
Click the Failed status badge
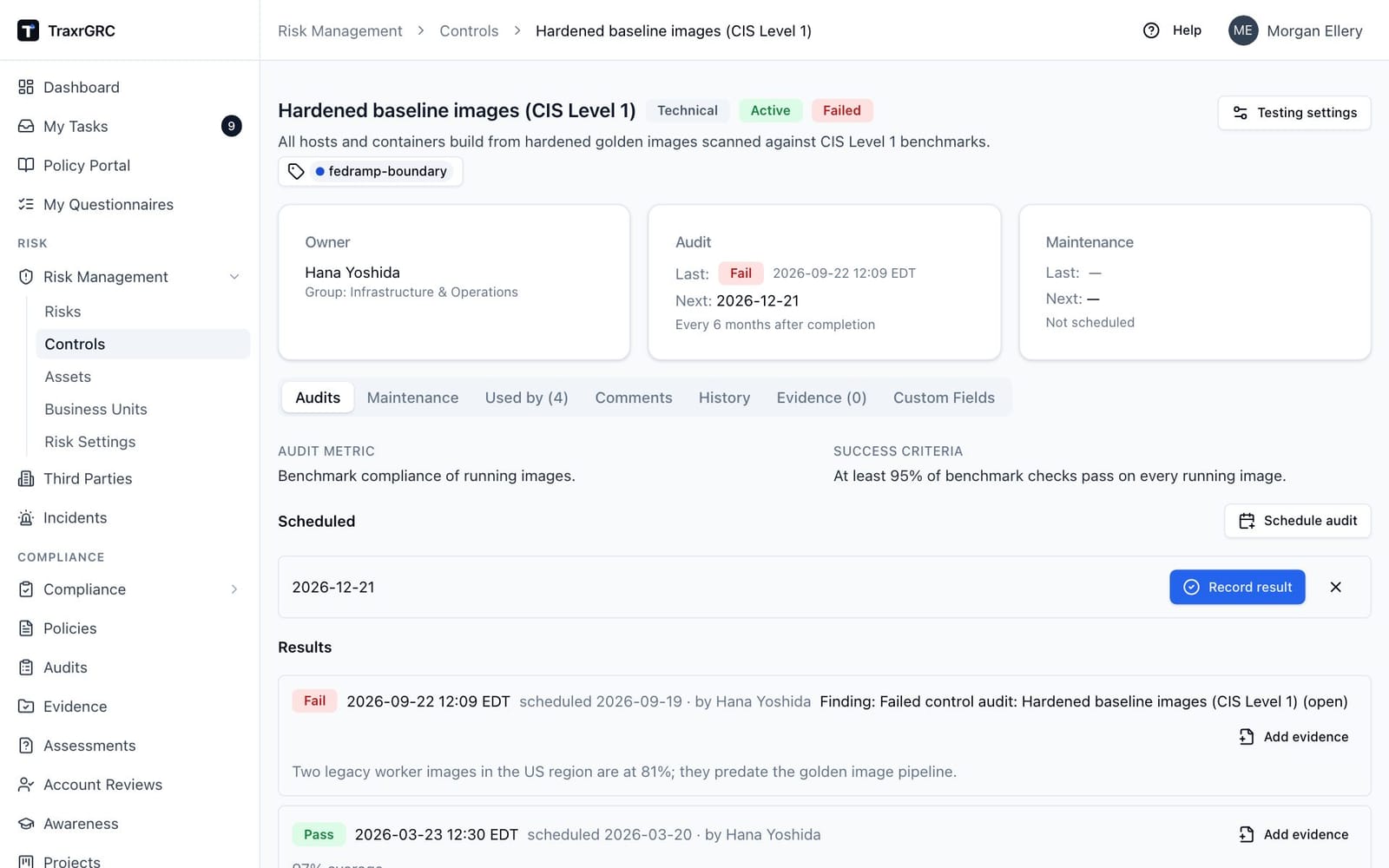coord(842,110)
